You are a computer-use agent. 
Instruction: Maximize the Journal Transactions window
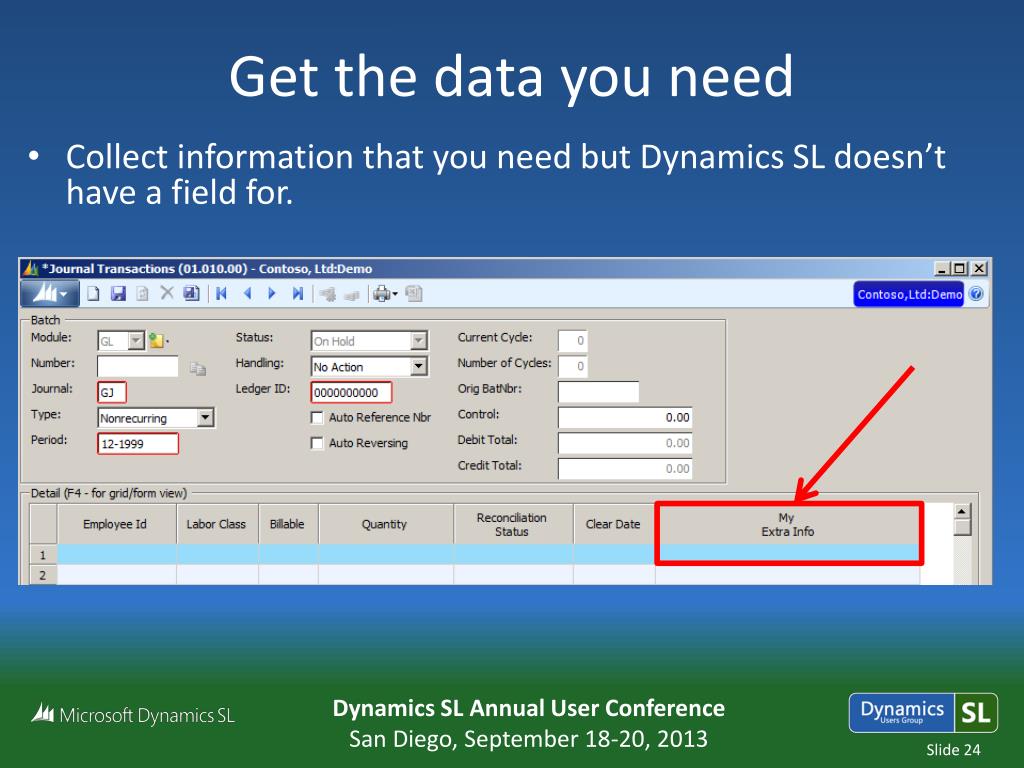(960, 268)
